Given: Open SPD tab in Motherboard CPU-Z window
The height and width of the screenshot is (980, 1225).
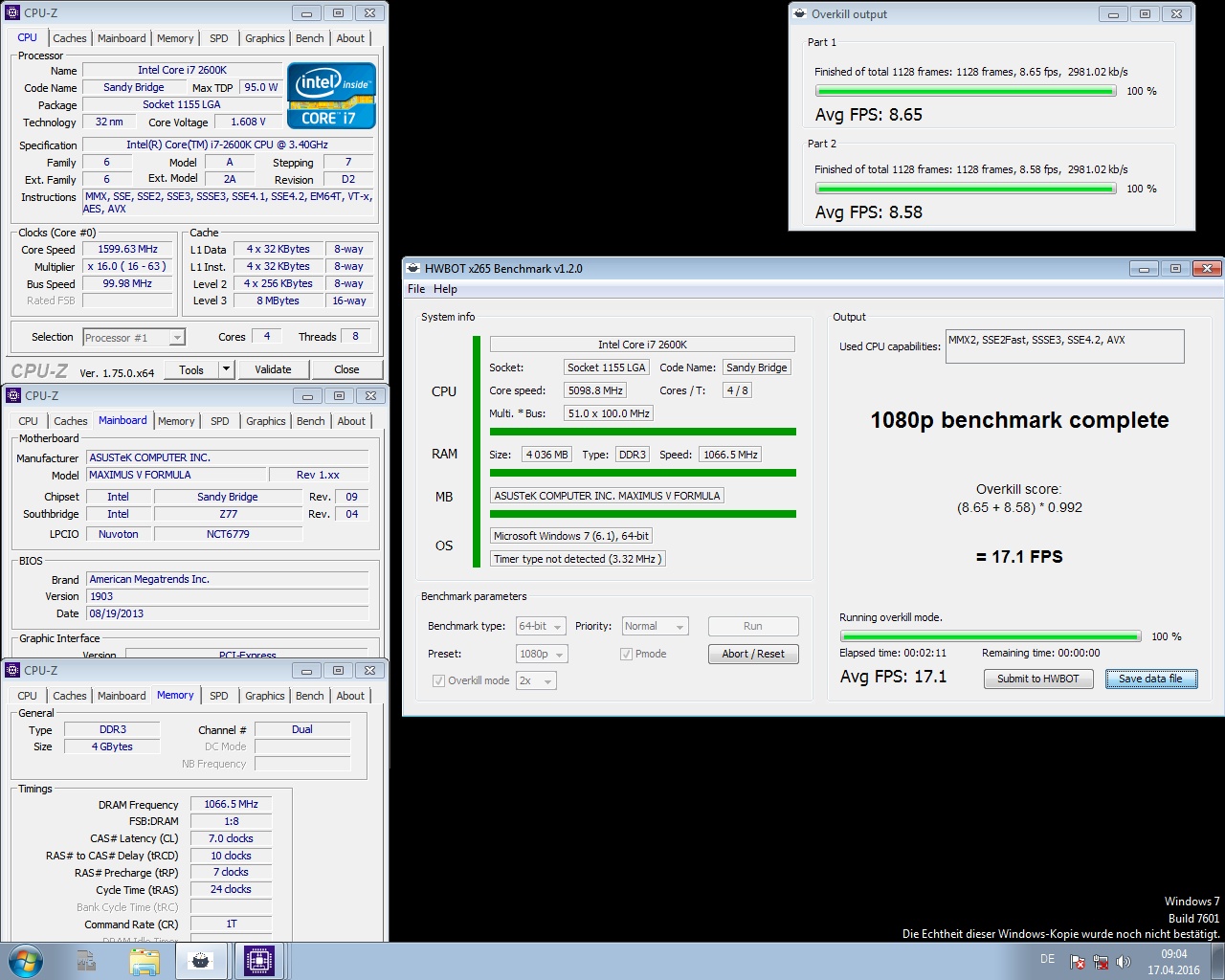Looking at the screenshot, I should 220,421.
